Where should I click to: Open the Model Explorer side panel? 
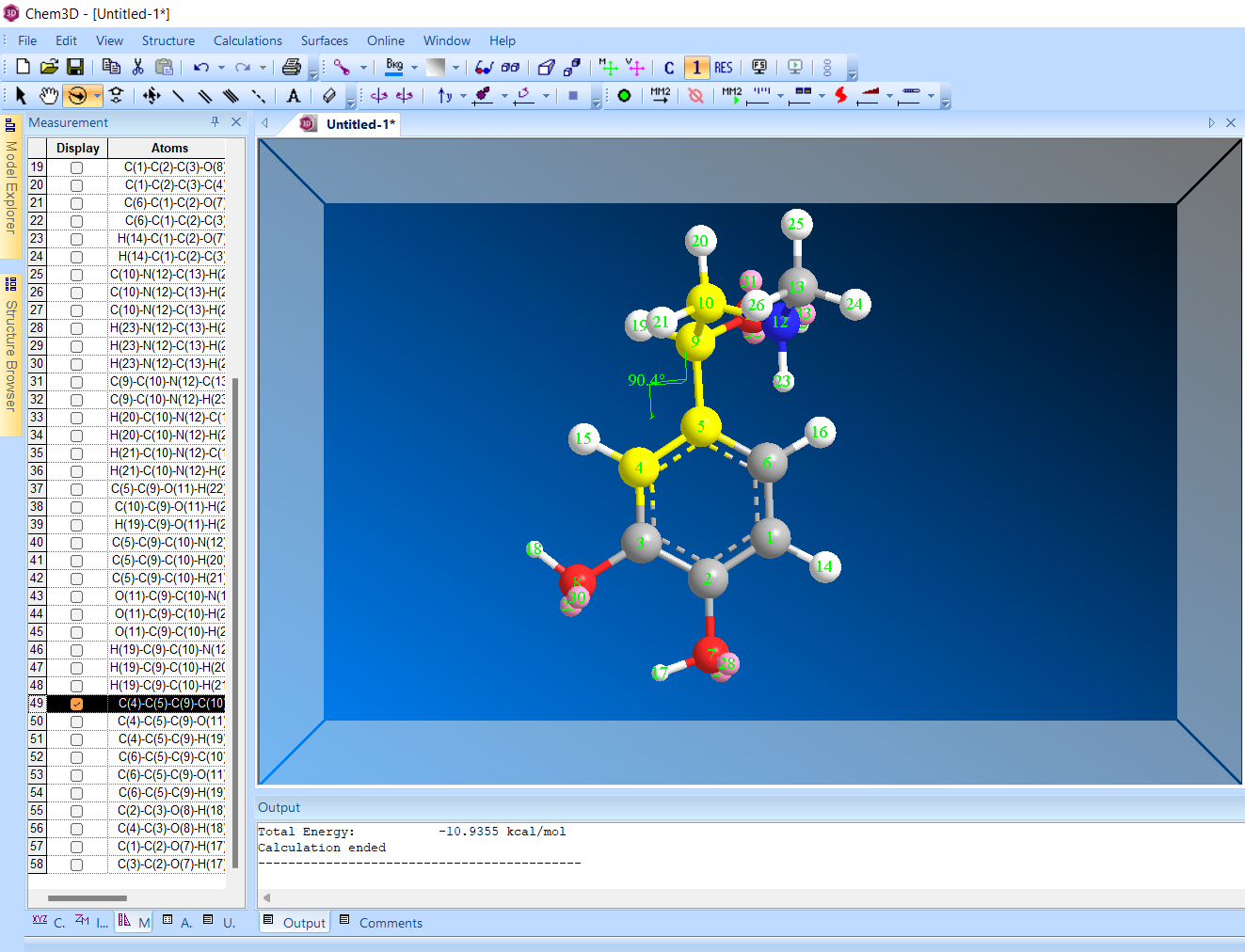point(10,185)
